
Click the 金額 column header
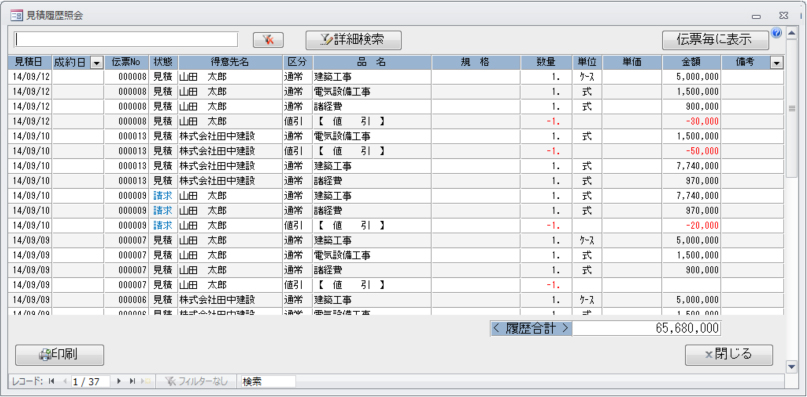click(691, 62)
